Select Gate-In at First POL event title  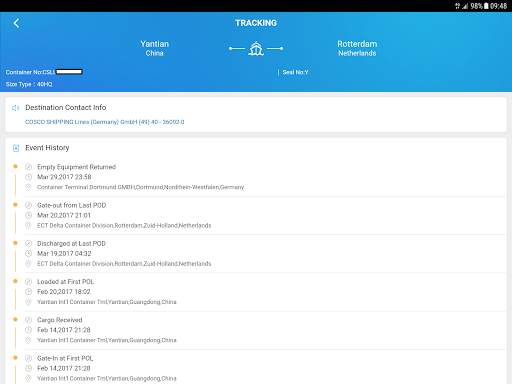pyautogui.click(x=65, y=358)
